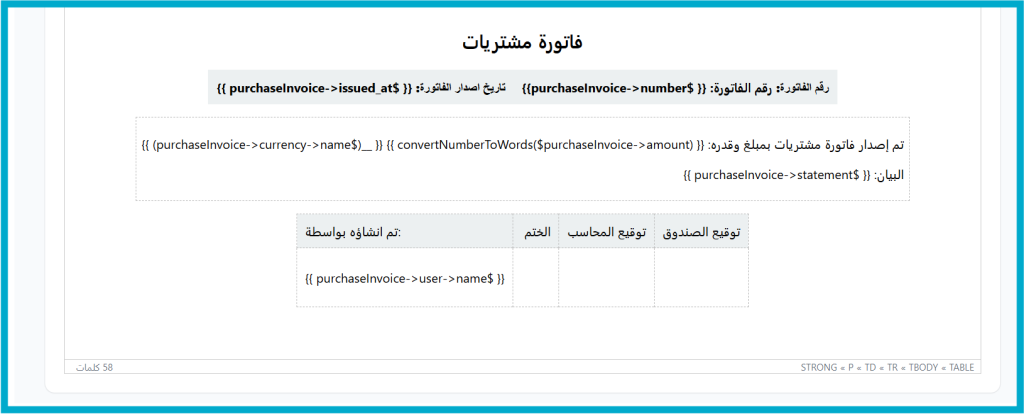Click the purchaseInvoice->user->name table cell

pos(404,279)
